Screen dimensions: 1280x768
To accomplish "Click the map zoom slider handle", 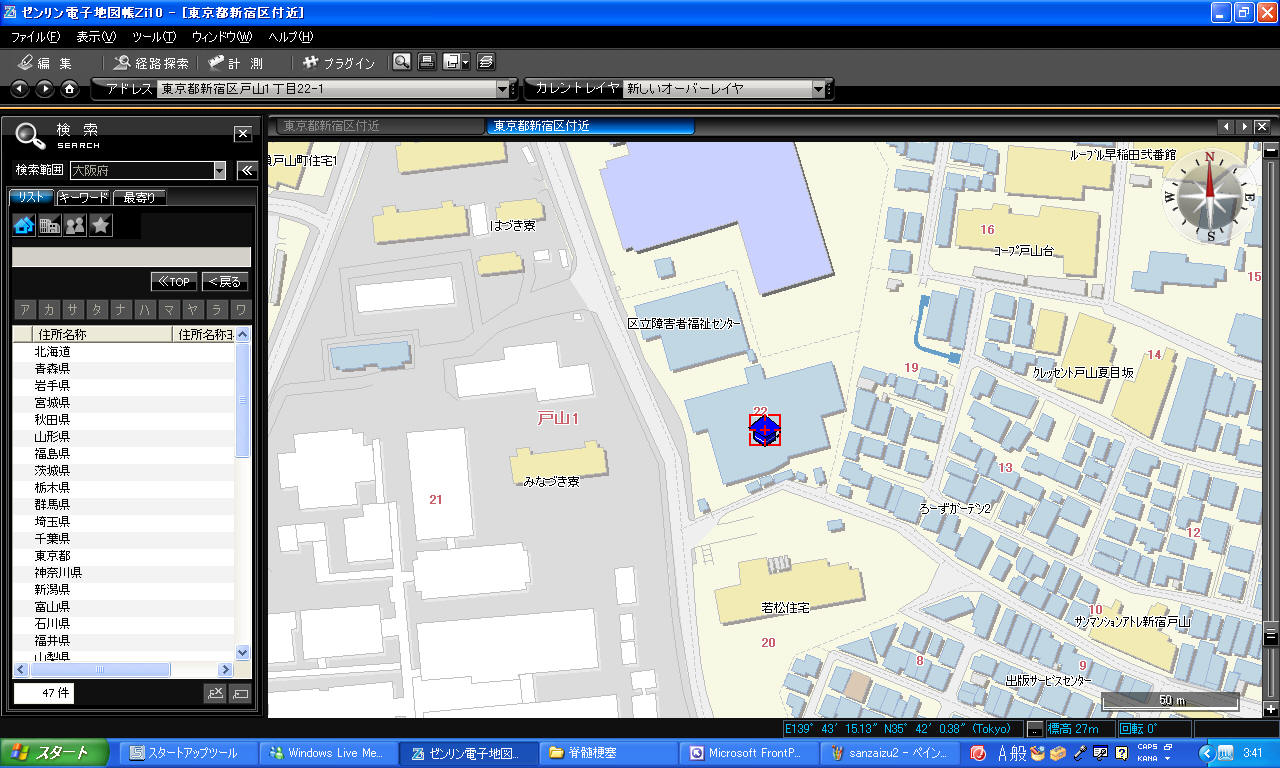I will 1271,634.
